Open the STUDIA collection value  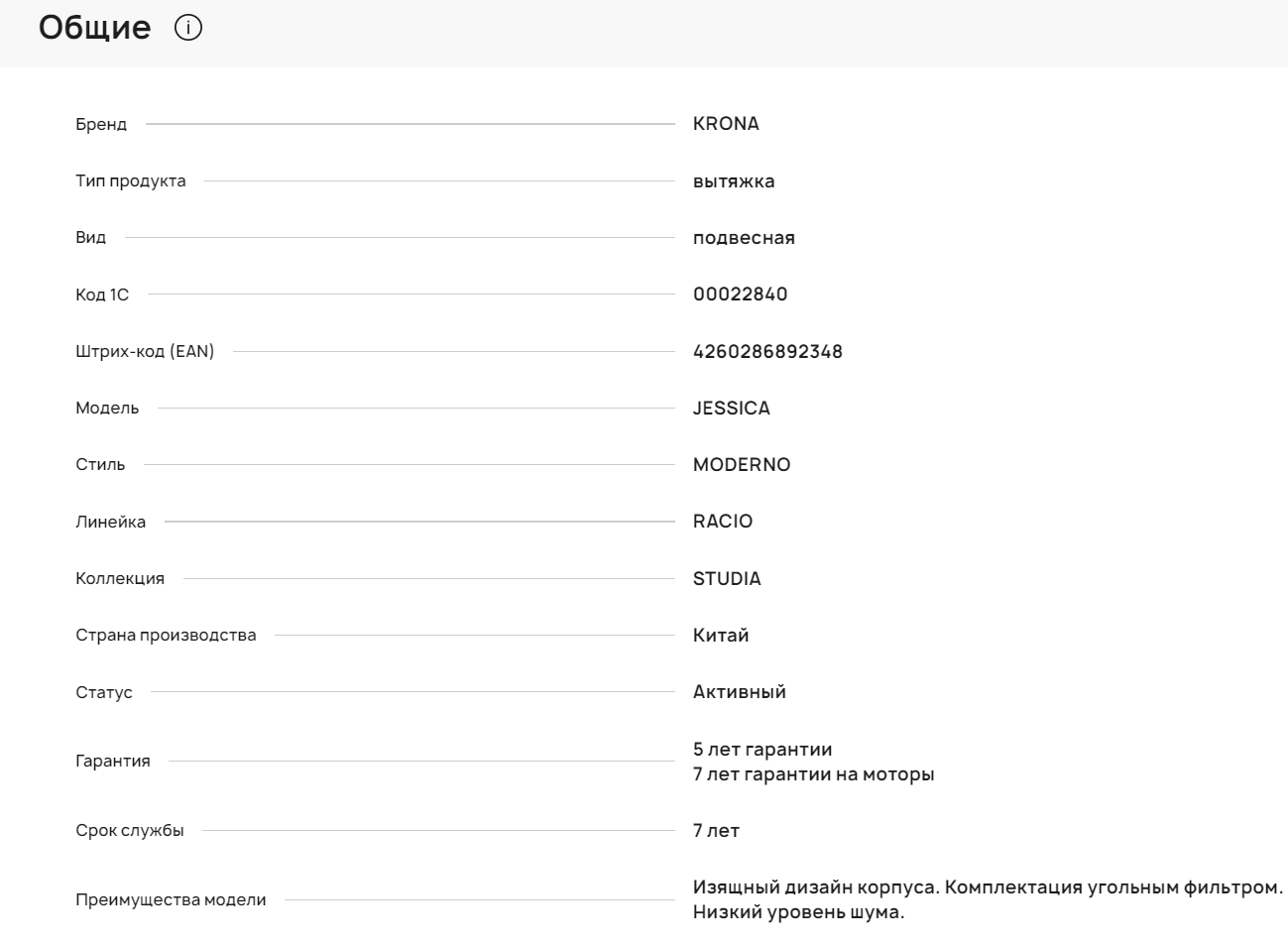[727, 579]
